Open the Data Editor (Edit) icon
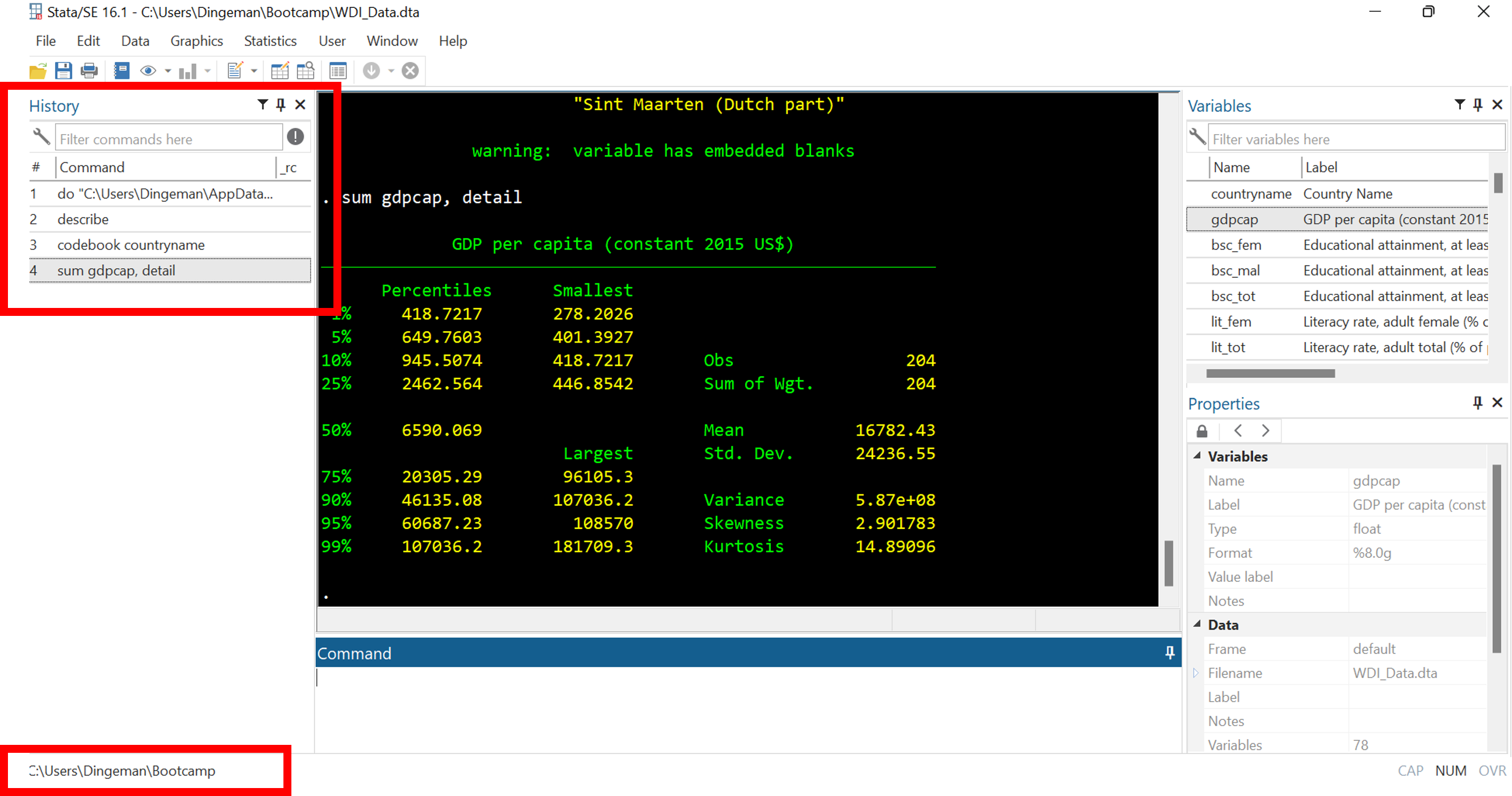The height and width of the screenshot is (796, 1512). click(x=279, y=71)
